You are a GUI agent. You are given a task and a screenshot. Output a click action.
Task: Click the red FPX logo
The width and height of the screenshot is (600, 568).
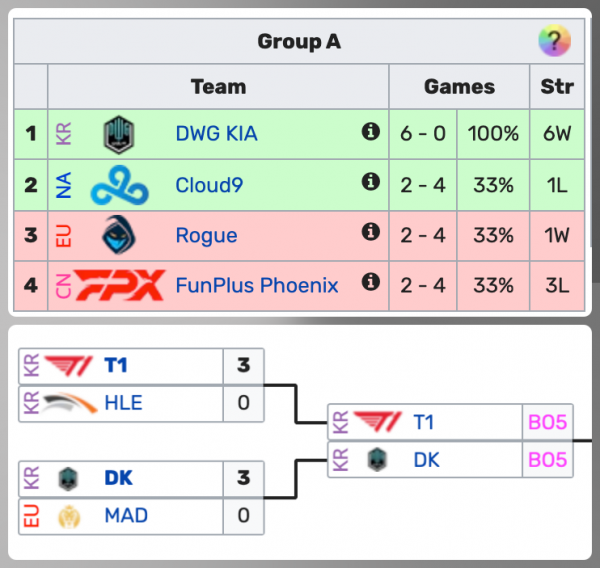(x=120, y=286)
